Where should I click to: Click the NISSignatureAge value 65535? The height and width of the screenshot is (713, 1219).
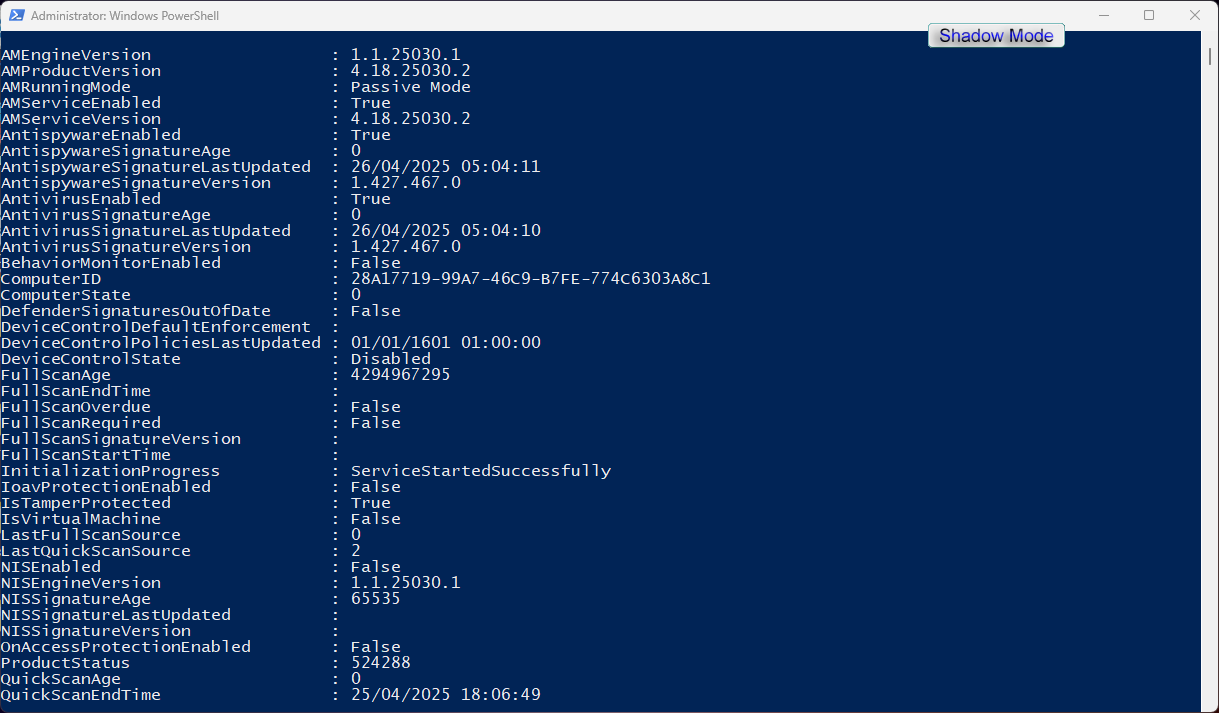(x=375, y=599)
